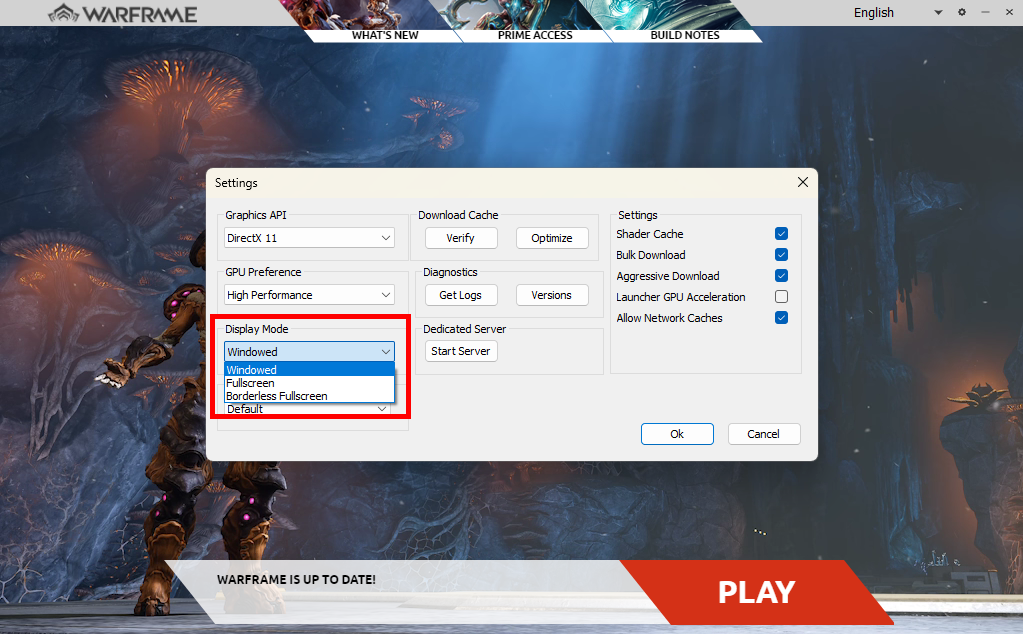Viewport: 1023px width, 634px height.
Task: Verify the download cache
Action: [x=461, y=238]
